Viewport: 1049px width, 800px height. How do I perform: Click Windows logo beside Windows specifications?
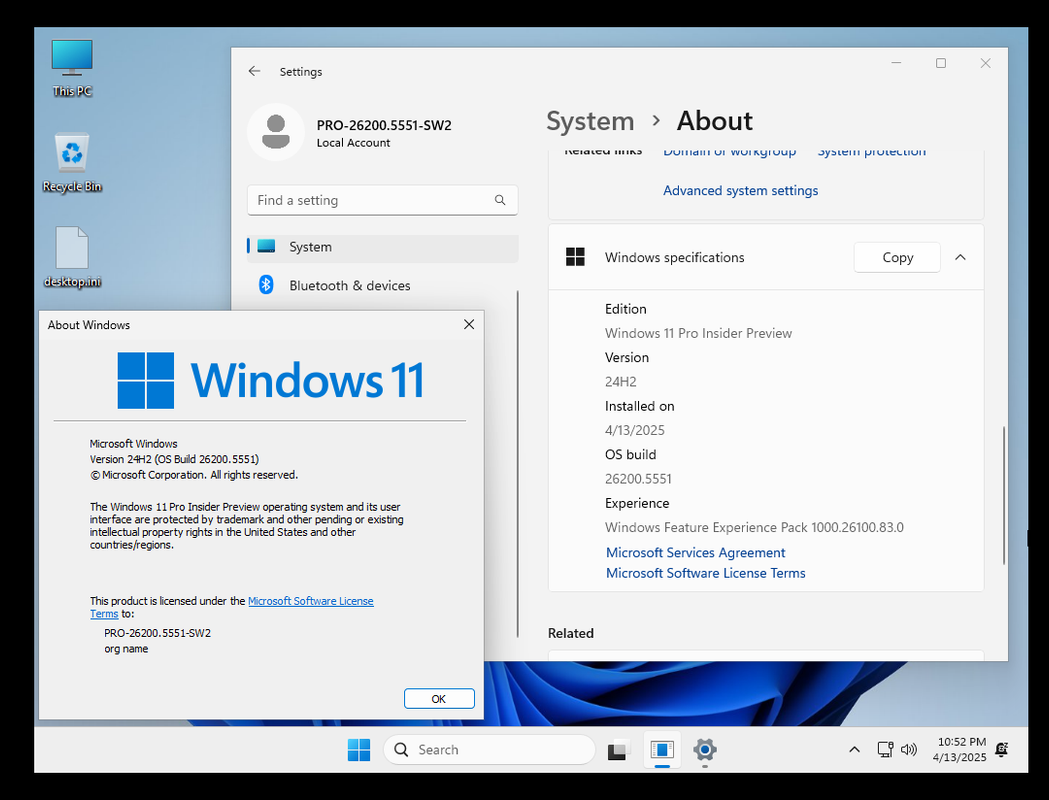click(575, 257)
